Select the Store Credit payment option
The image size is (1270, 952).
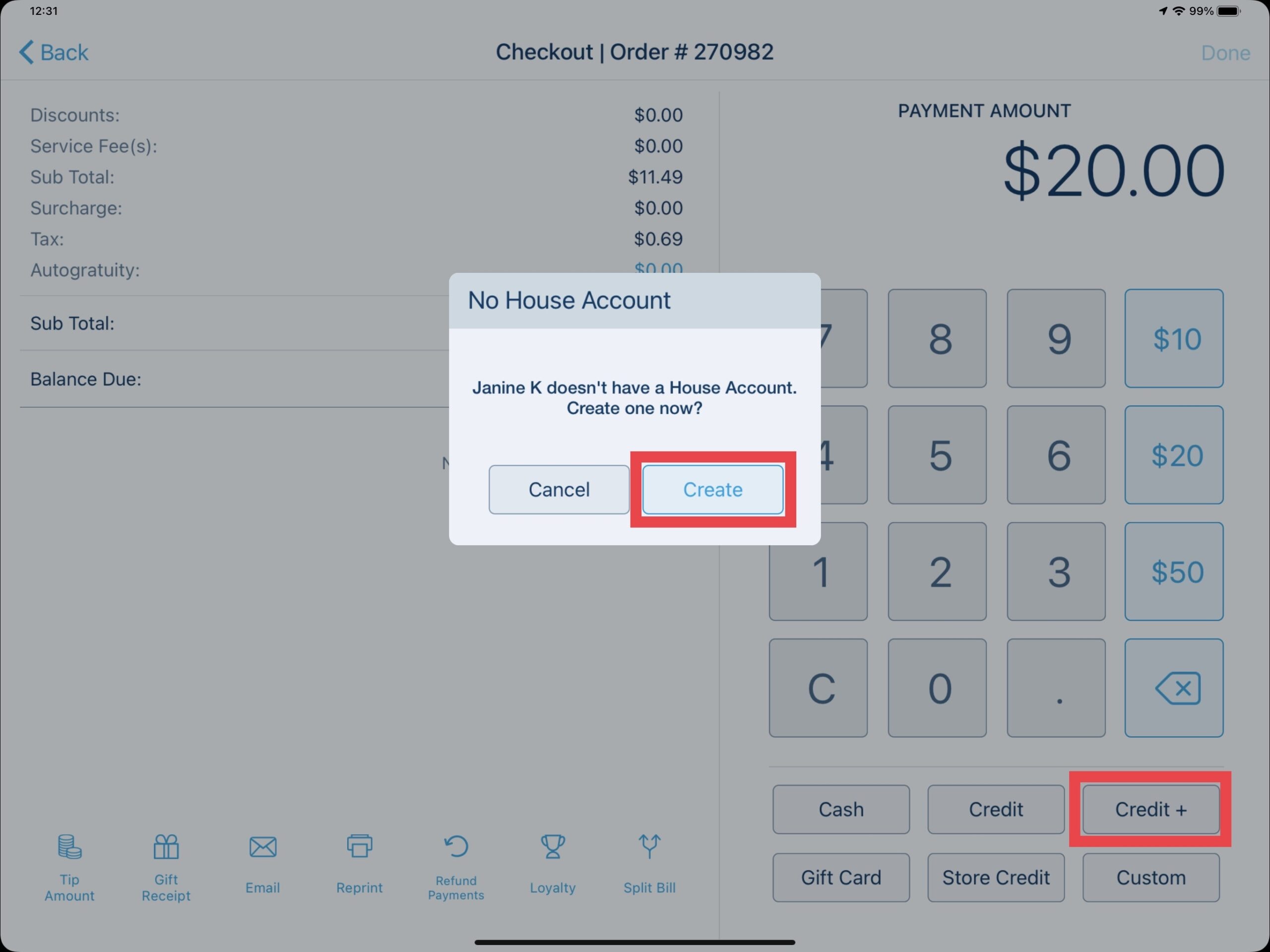[x=998, y=877]
